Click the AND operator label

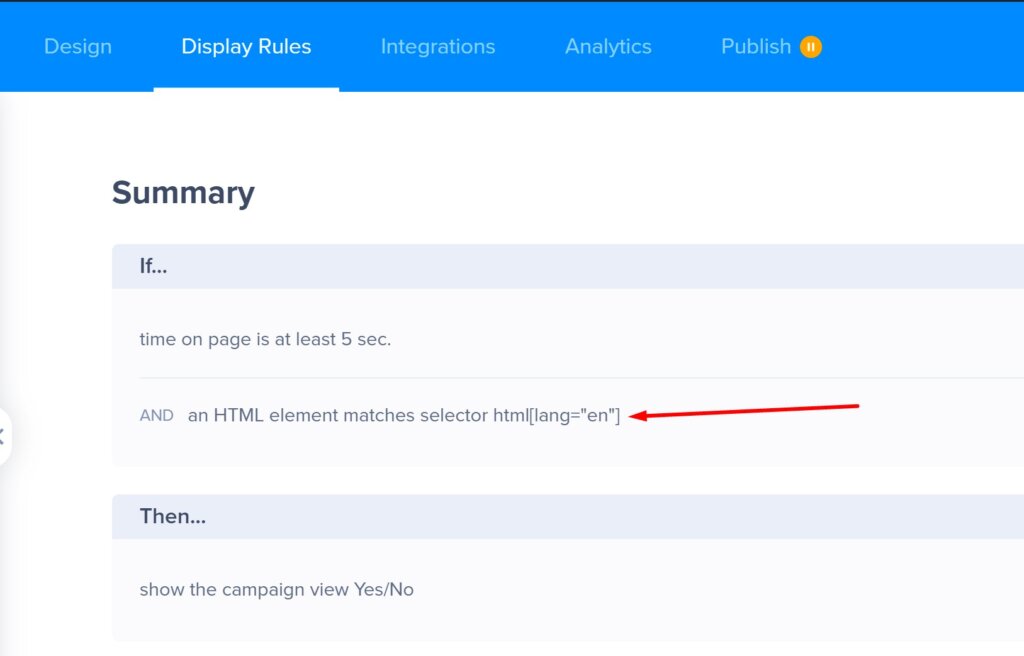(156, 415)
